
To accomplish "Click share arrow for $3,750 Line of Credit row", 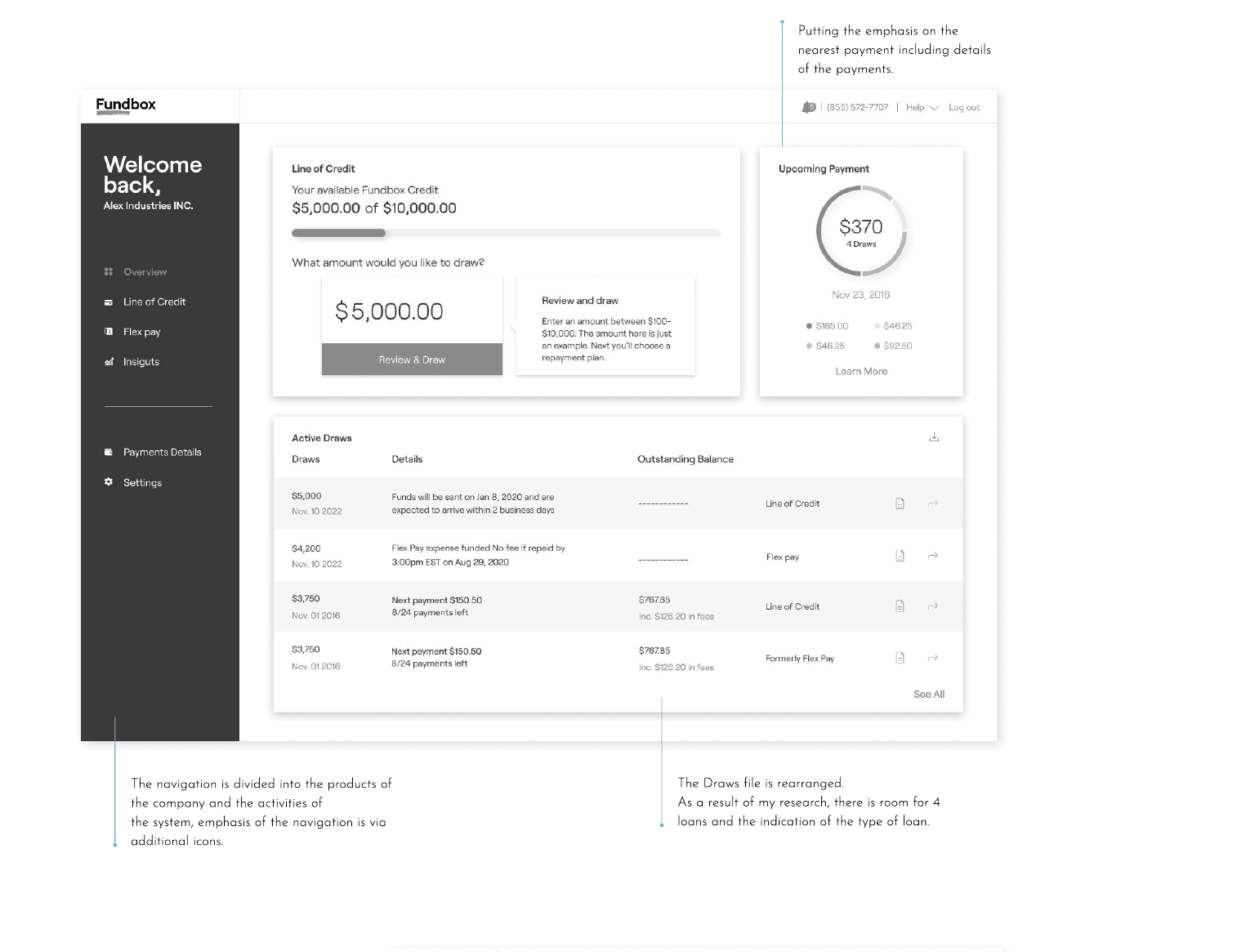I will 933,606.
